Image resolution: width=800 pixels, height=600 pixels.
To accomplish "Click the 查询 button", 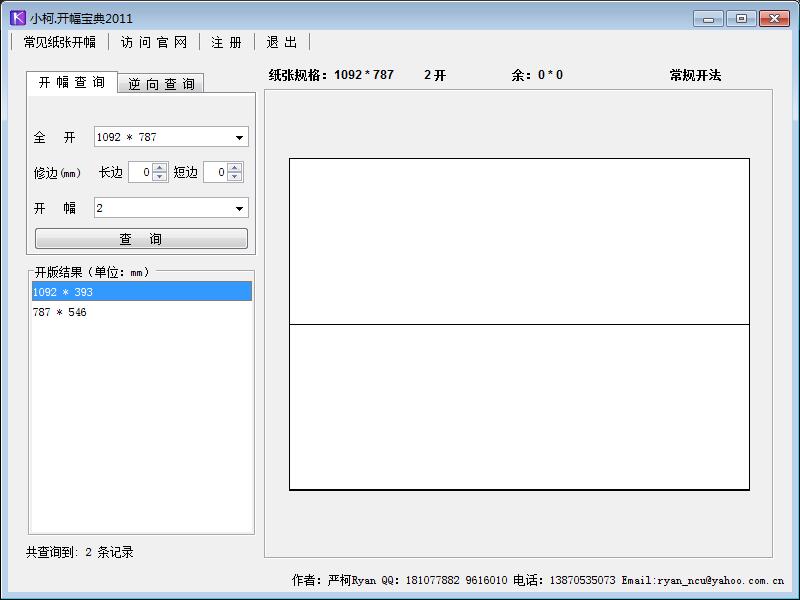I will (x=141, y=238).
